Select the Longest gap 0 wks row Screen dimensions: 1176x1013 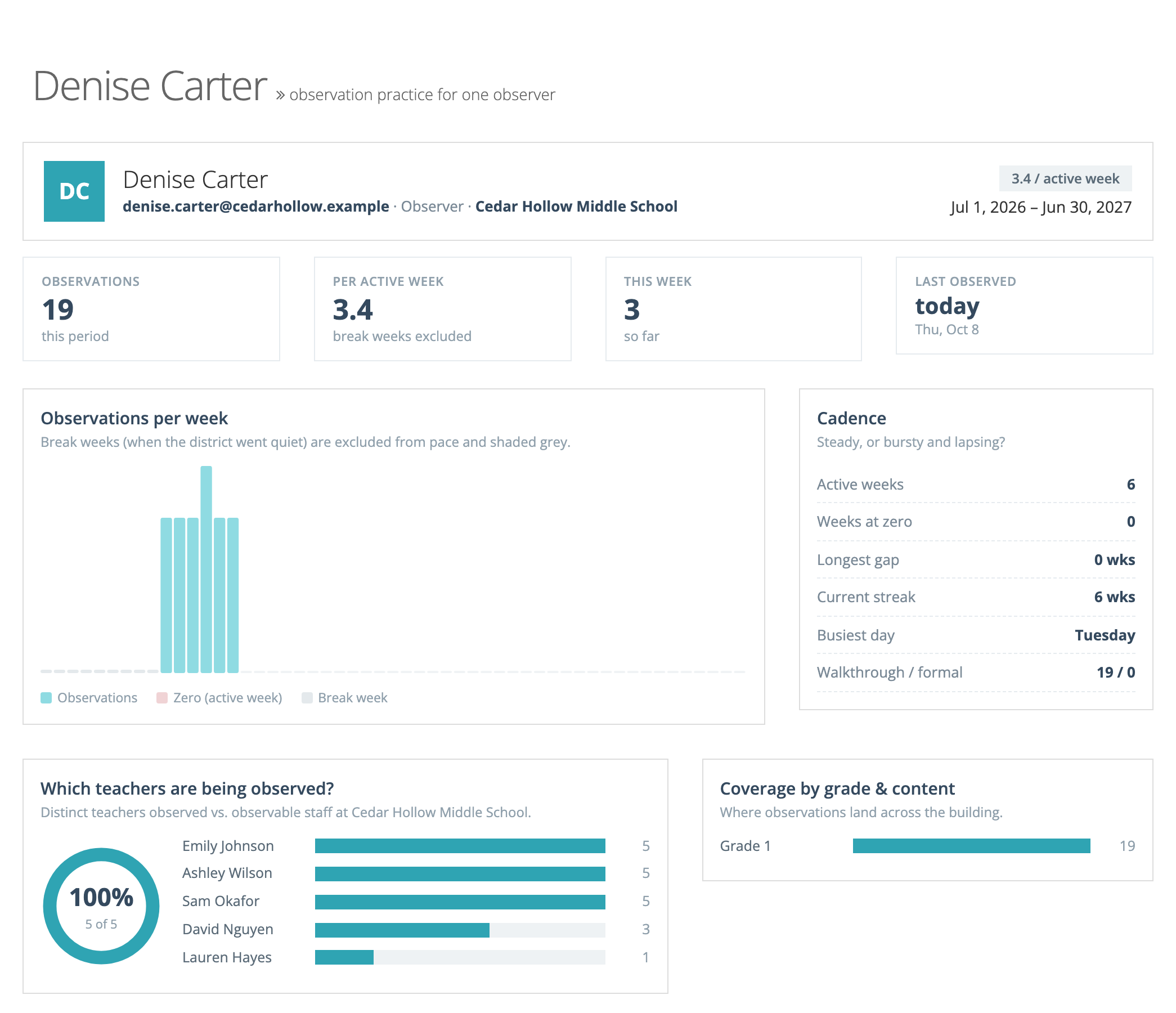click(x=976, y=560)
